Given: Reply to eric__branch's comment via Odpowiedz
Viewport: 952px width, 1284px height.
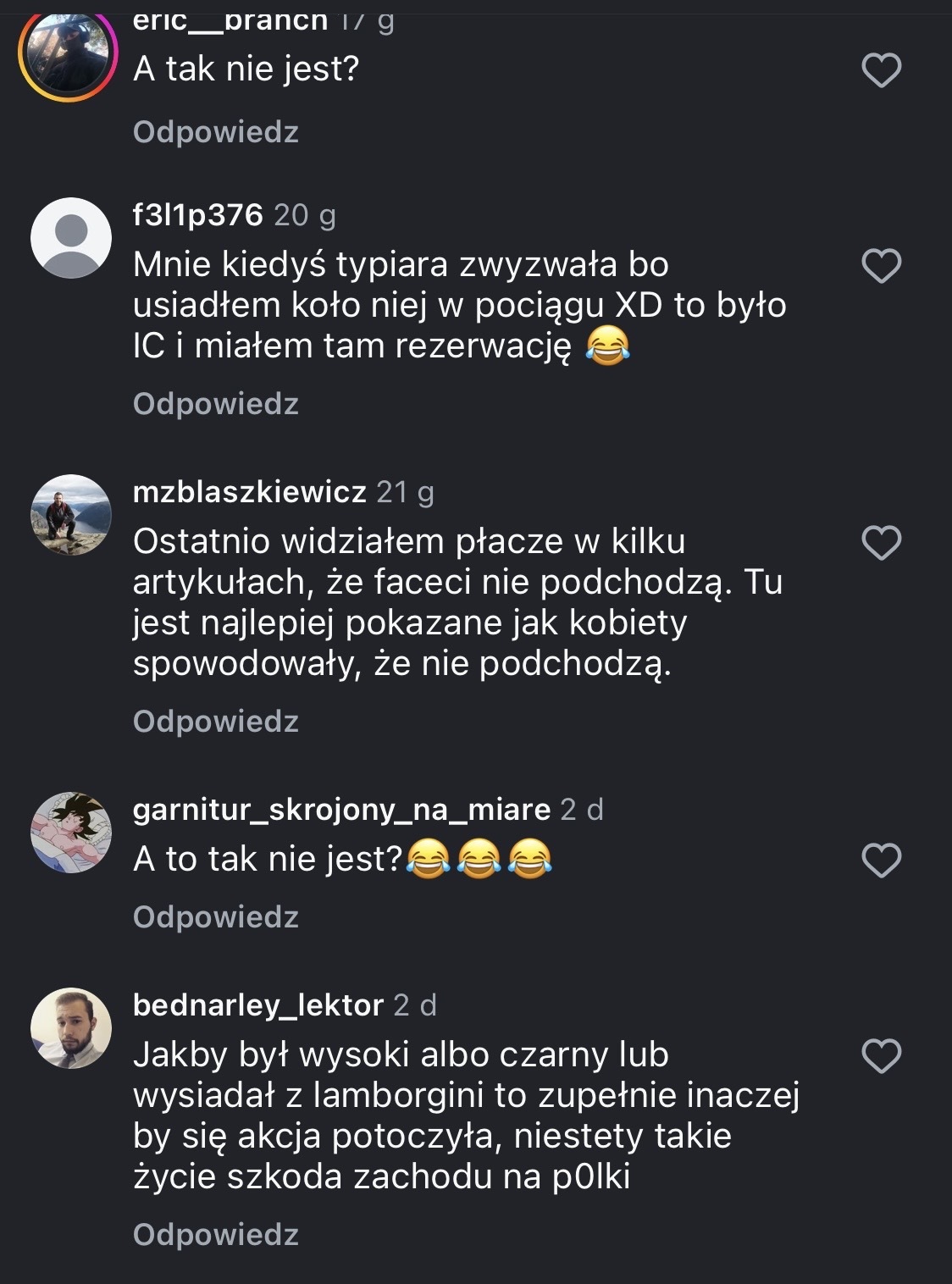Looking at the screenshot, I should pos(216,132).
